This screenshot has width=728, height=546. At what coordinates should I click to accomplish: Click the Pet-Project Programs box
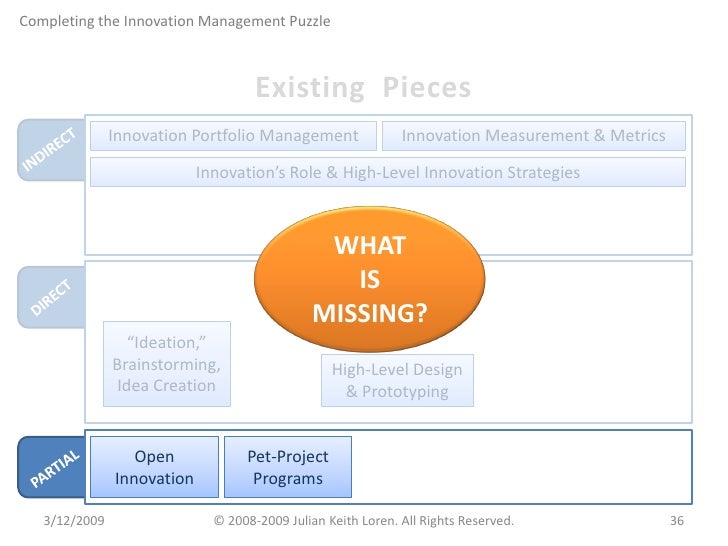click(287, 467)
